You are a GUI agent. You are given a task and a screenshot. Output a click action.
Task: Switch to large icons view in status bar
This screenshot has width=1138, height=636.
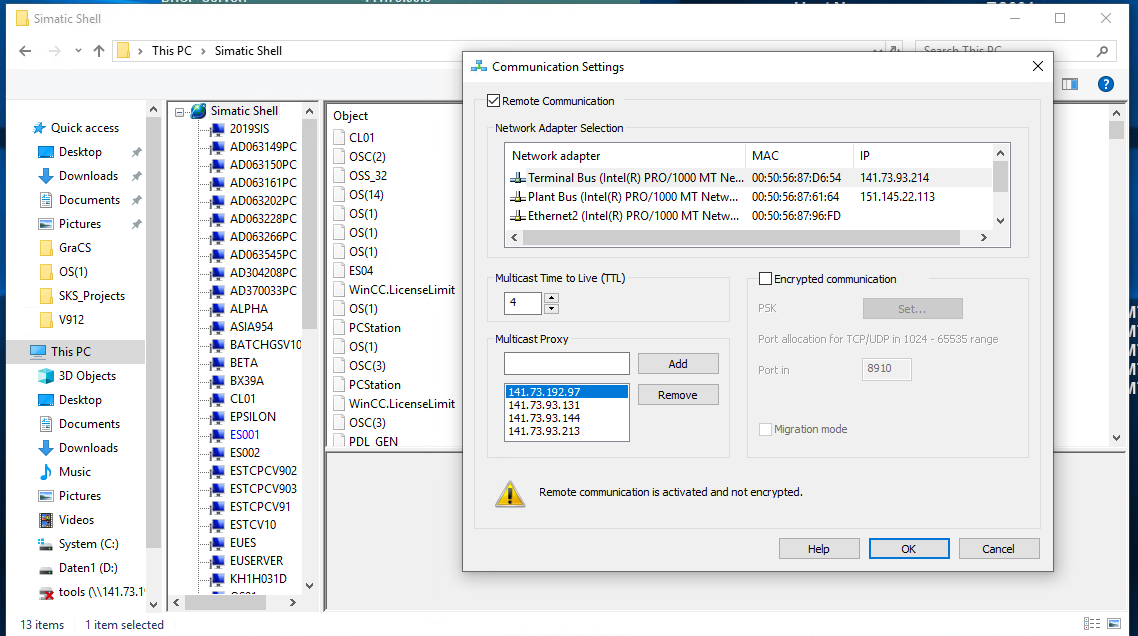pos(1114,624)
